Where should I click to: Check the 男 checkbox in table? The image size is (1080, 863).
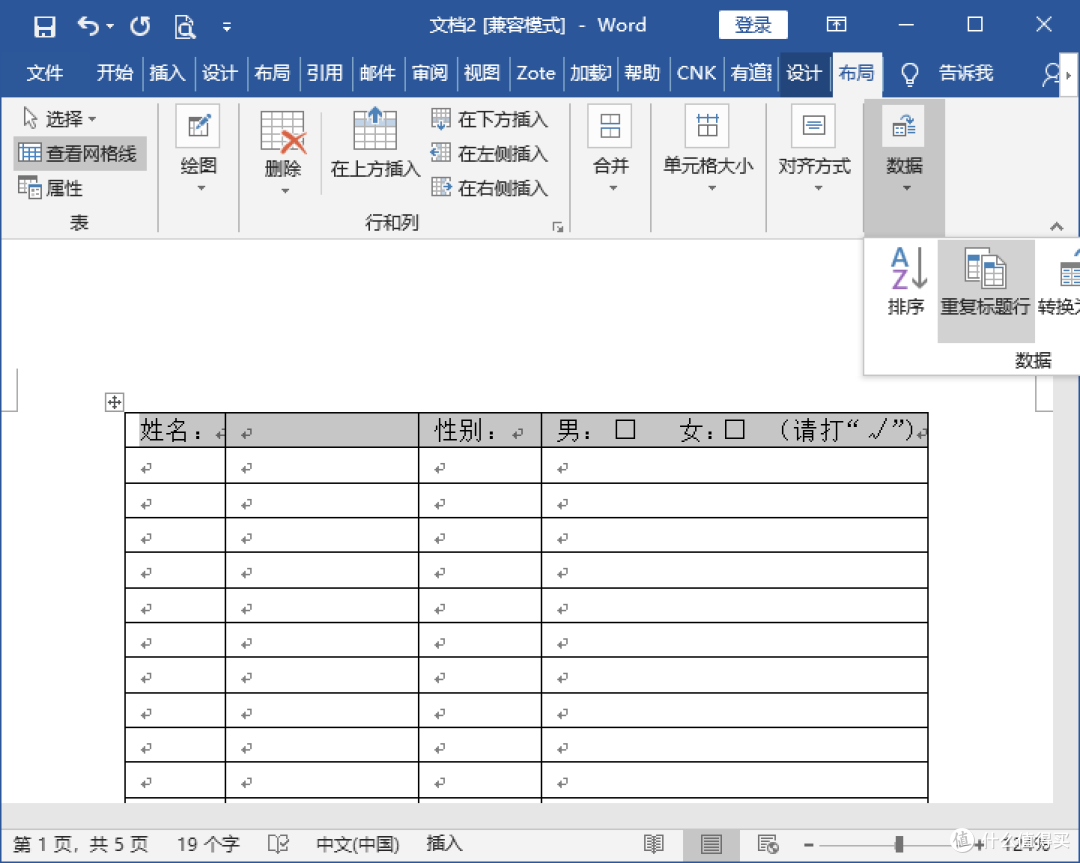(x=625, y=430)
